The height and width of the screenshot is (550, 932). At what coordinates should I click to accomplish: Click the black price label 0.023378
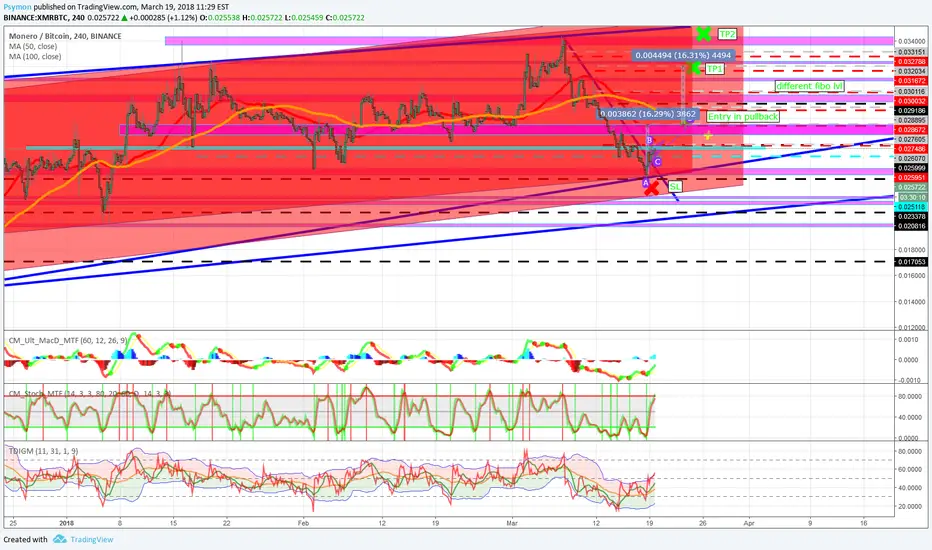[x=911, y=217]
